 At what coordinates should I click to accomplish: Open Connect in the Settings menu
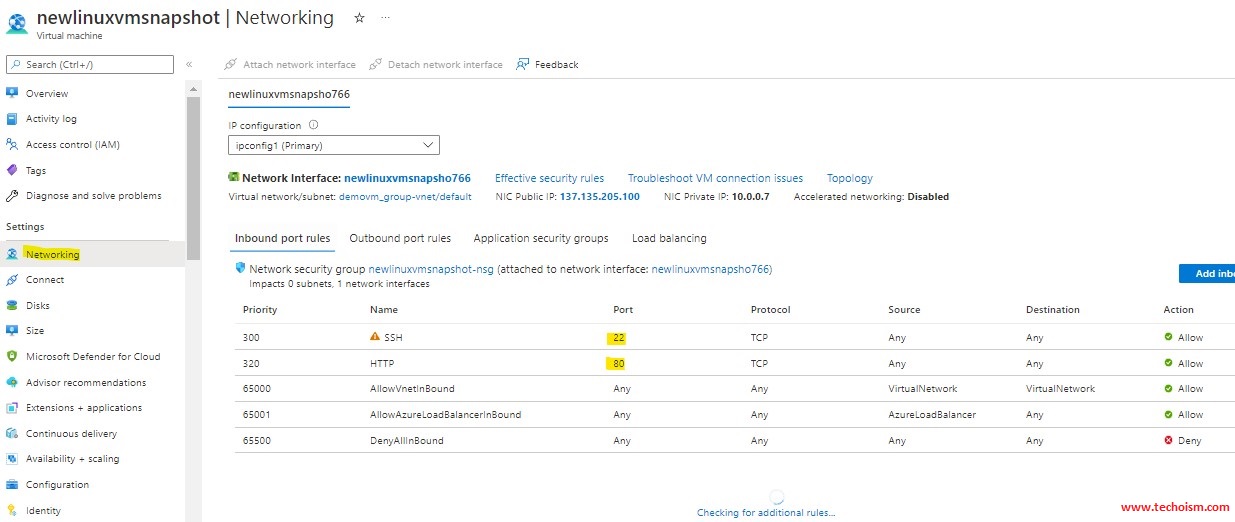click(45, 279)
